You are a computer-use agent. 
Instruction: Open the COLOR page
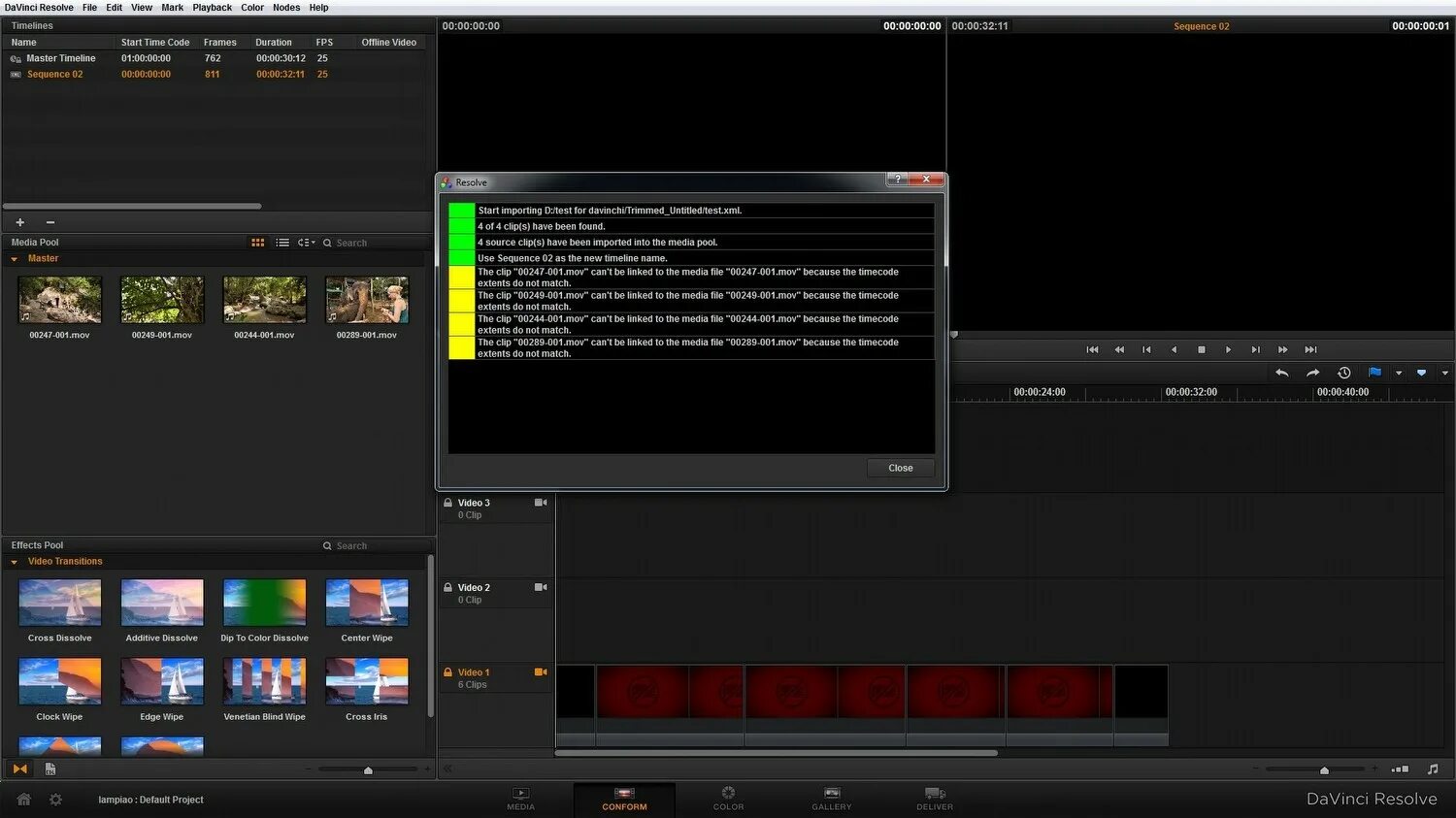coord(728,800)
